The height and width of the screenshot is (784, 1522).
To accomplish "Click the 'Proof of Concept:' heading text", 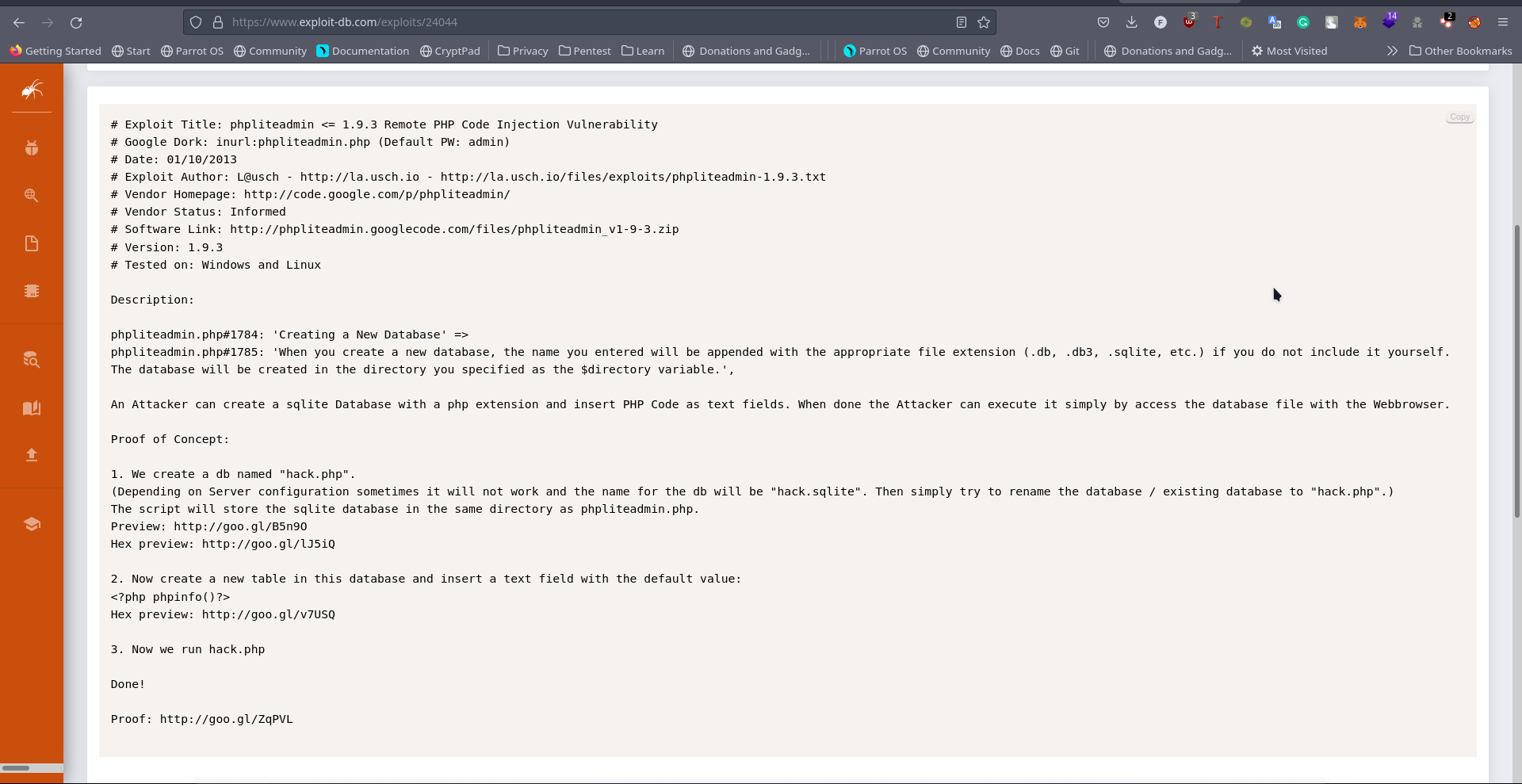I will (x=170, y=439).
